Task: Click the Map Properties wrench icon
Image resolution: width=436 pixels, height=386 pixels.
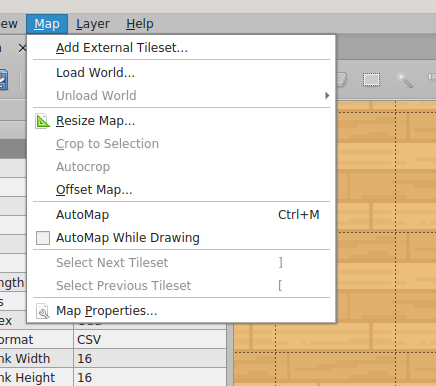Action: point(43,311)
